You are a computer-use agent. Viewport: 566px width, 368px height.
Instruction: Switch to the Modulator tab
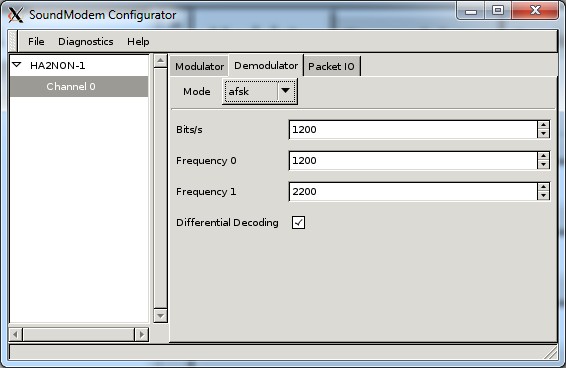click(x=199, y=66)
